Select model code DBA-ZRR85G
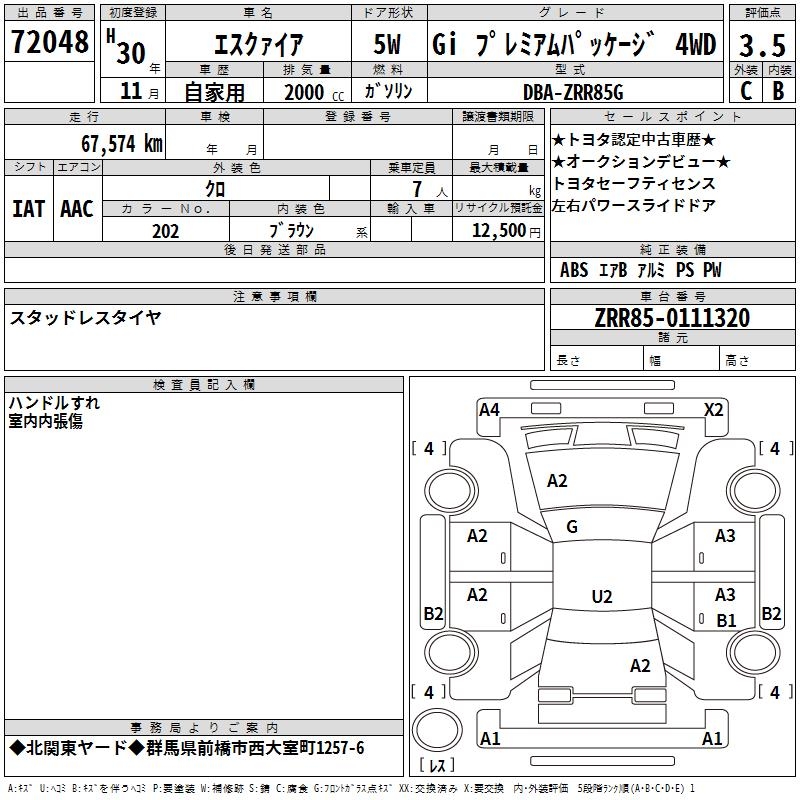The image size is (800, 800). coord(573,92)
